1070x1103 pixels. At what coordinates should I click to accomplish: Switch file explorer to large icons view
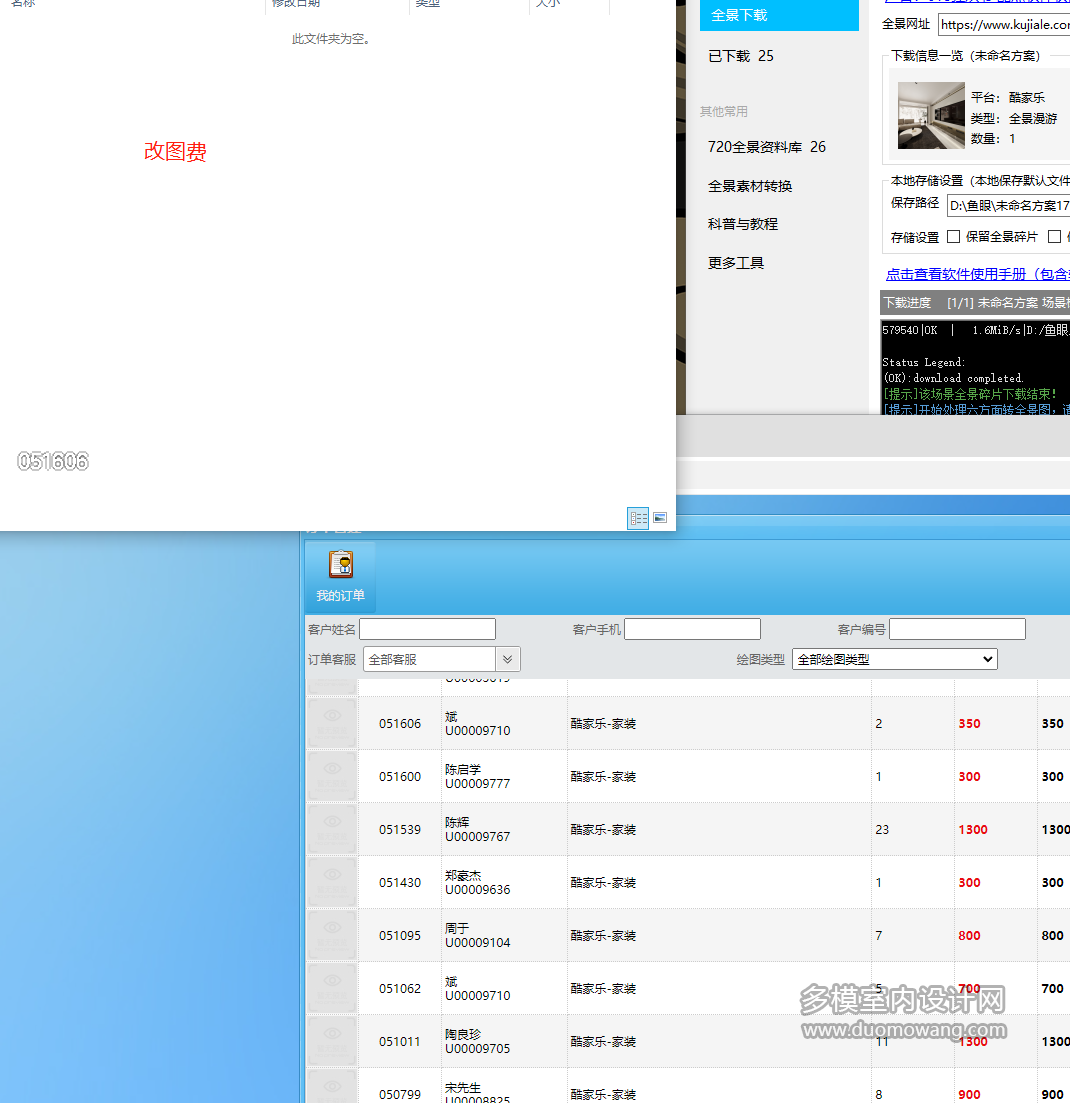tap(660, 518)
